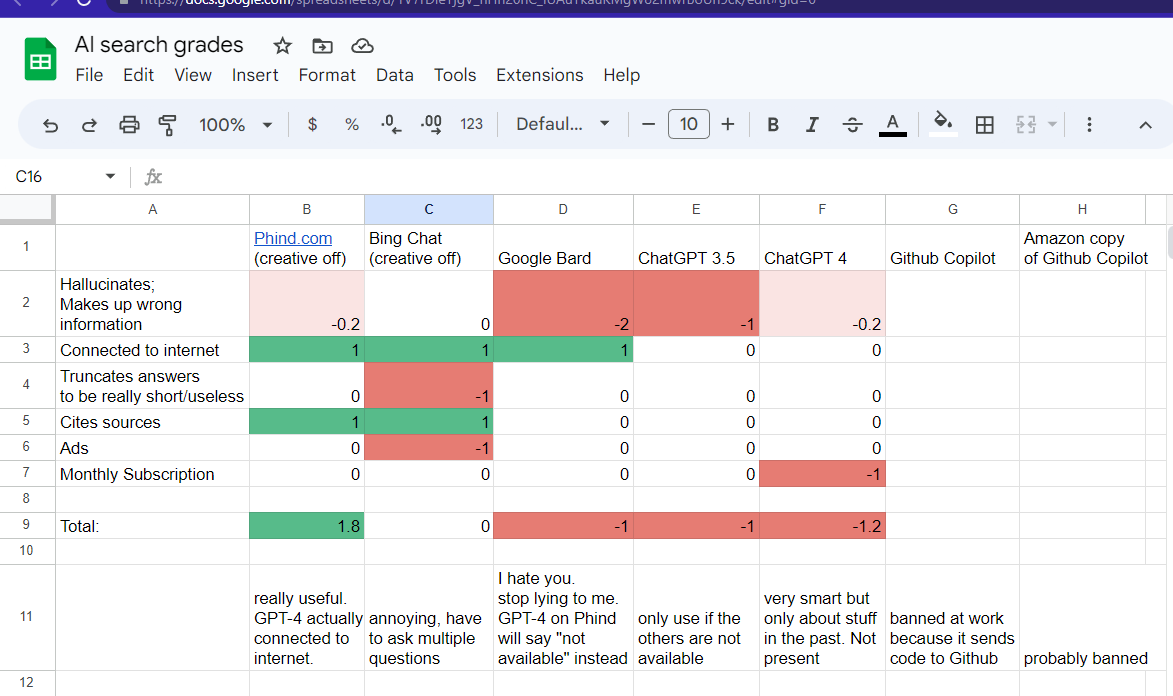Open the View menu
Image resolution: width=1173 pixels, height=696 pixels.
click(x=193, y=76)
